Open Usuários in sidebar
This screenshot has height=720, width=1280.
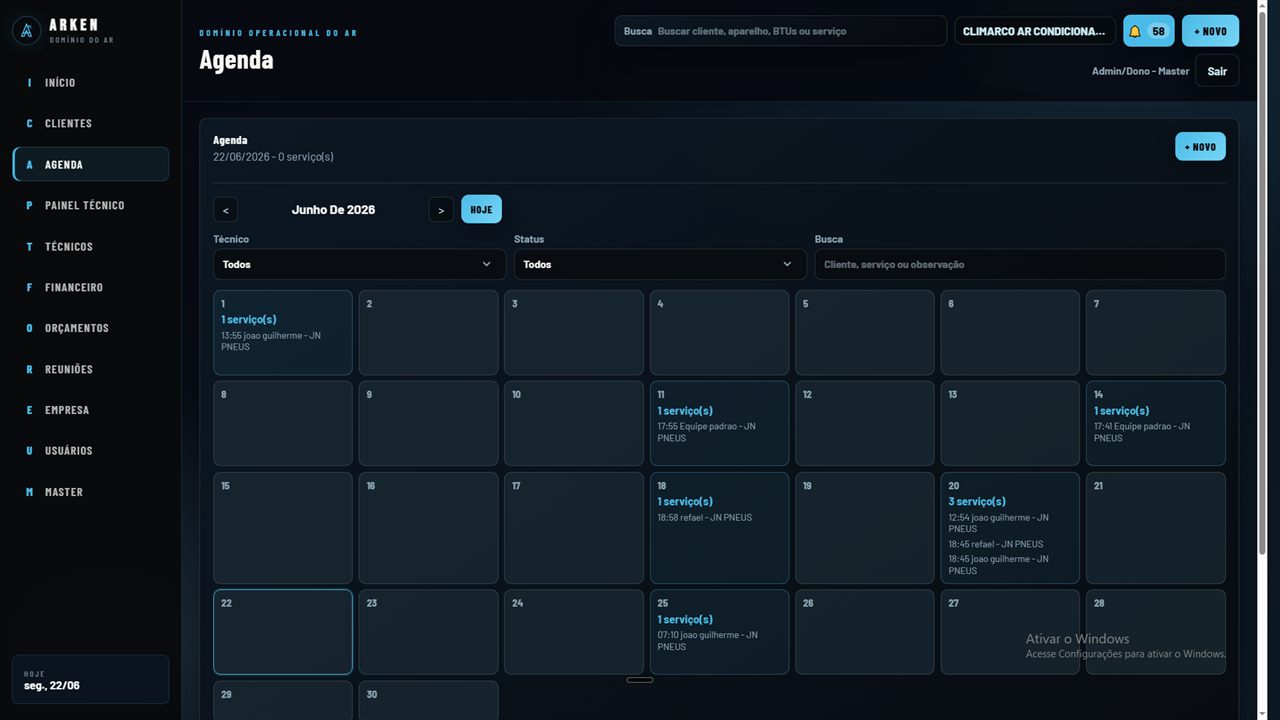pyautogui.click(x=90, y=451)
